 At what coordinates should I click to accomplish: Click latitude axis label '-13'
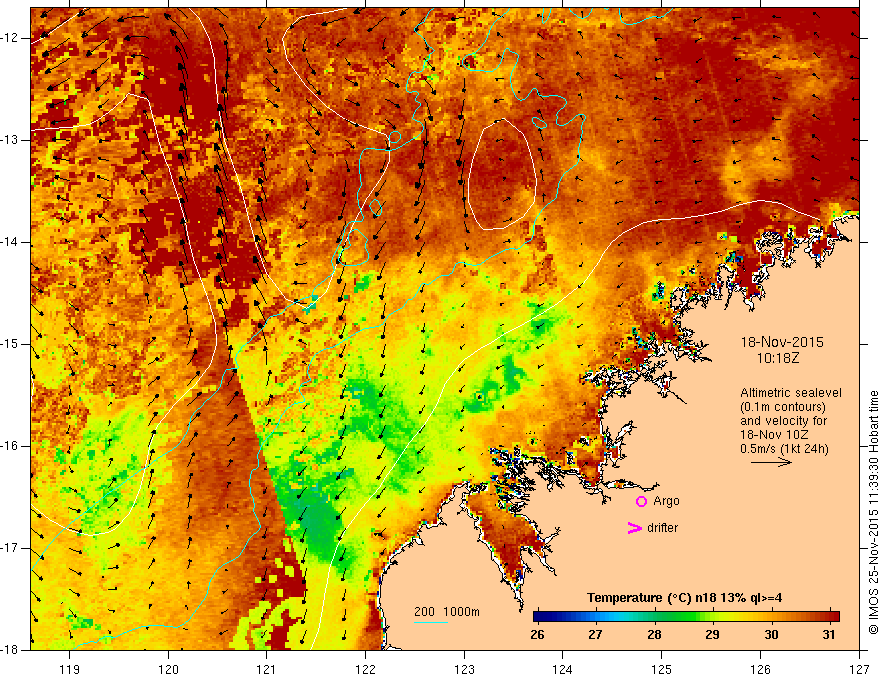[10, 140]
